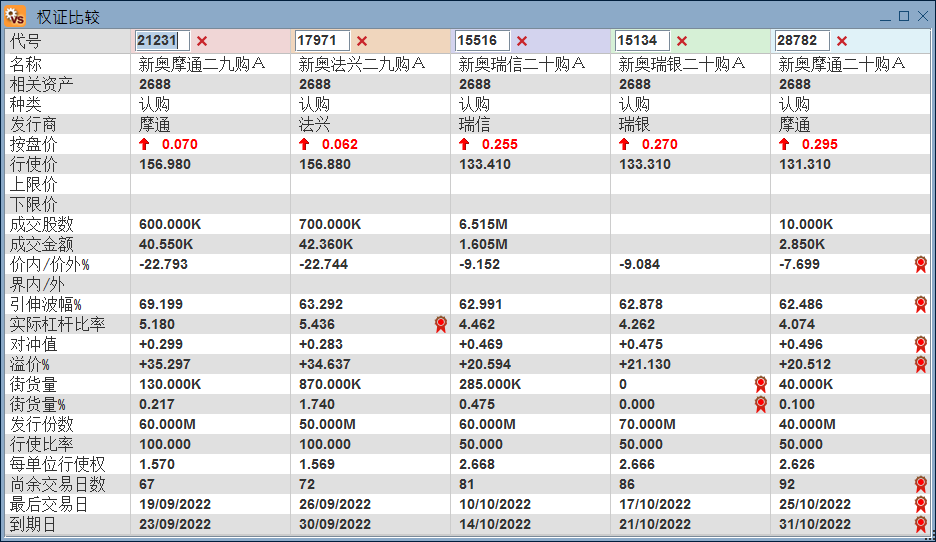Select the 15134 code input field
This screenshot has height=542, width=936.
tap(642, 41)
